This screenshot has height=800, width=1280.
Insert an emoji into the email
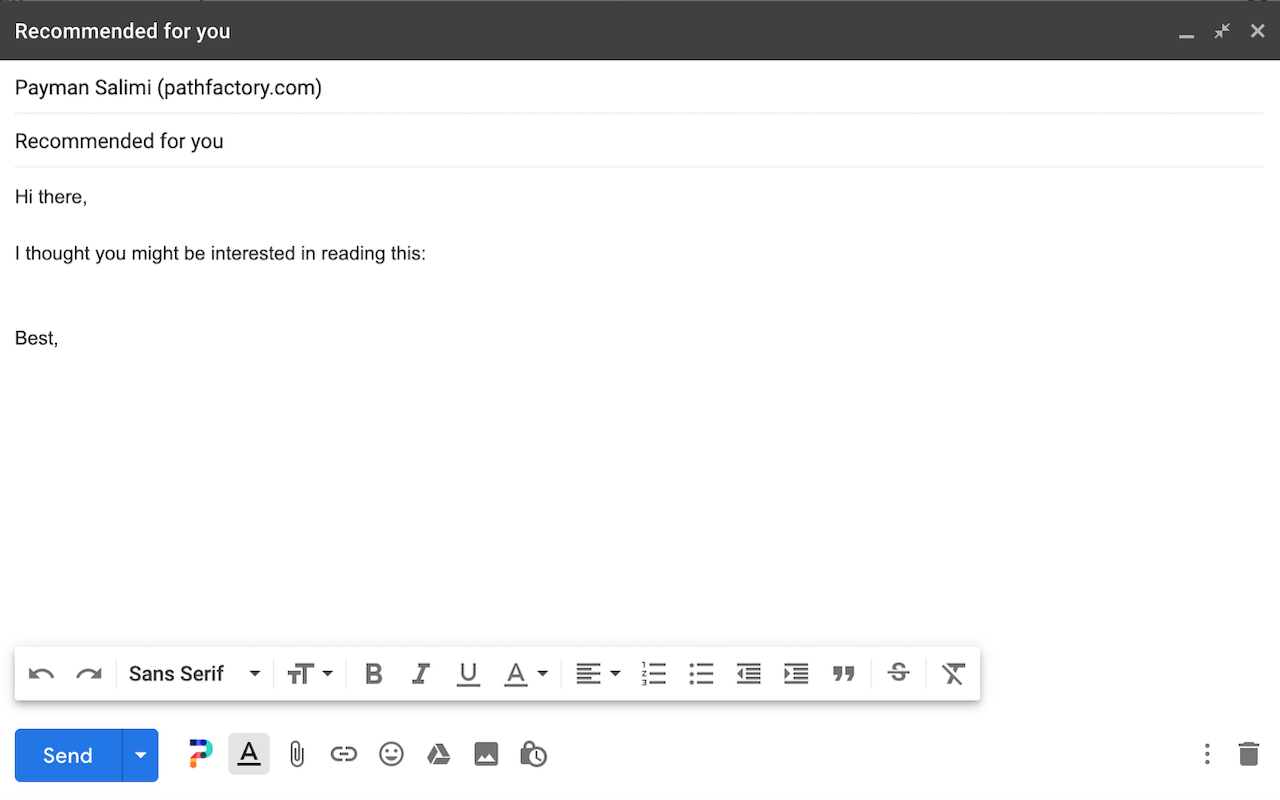coord(391,754)
